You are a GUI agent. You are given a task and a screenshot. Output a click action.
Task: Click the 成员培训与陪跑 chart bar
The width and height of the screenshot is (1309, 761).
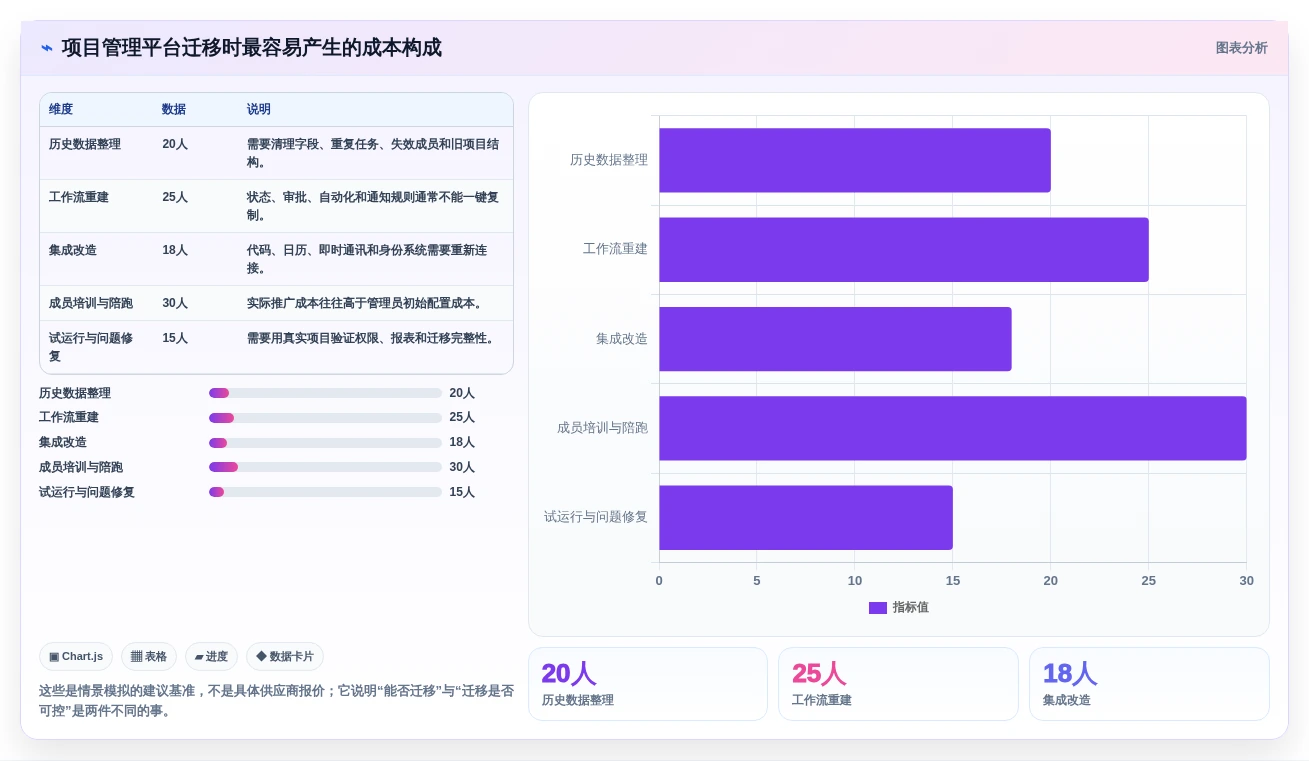click(x=953, y=428)
